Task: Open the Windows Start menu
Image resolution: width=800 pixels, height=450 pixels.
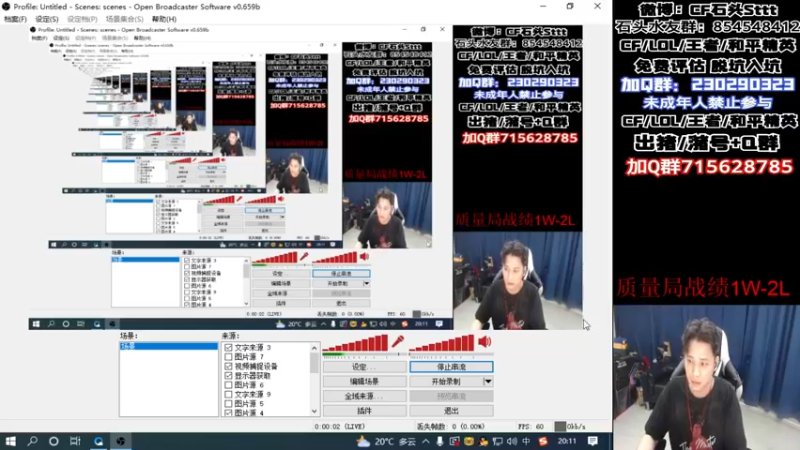Action: point(10,441)
